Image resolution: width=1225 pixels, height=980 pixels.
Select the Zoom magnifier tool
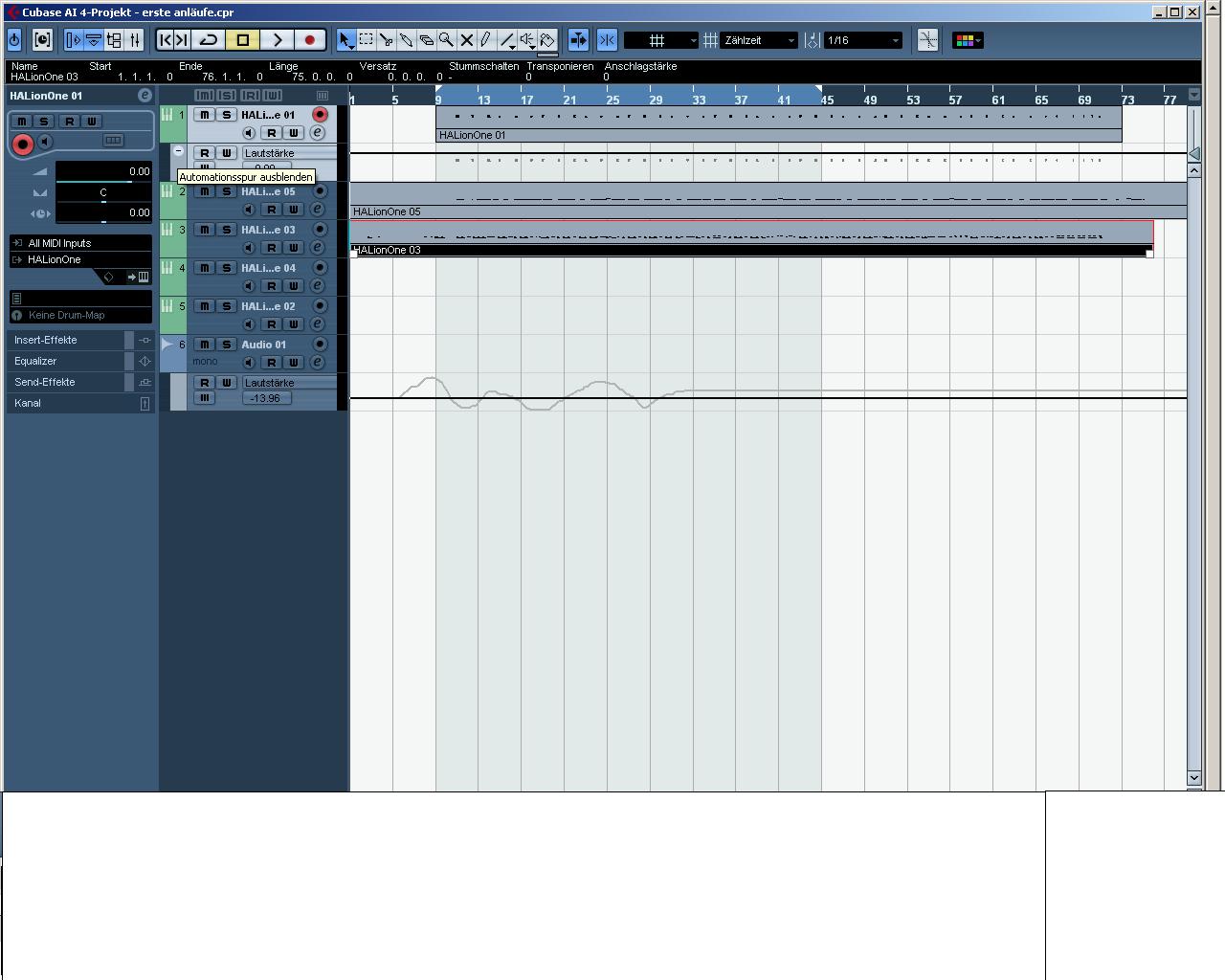(446, 40)
